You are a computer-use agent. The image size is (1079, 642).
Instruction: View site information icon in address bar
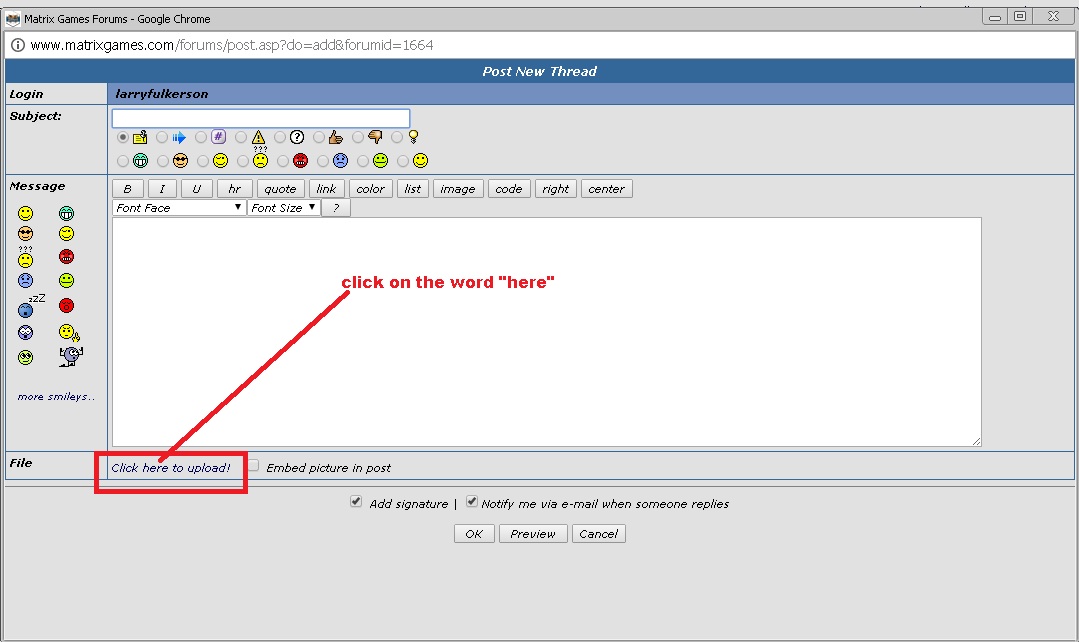pos(17,45)
